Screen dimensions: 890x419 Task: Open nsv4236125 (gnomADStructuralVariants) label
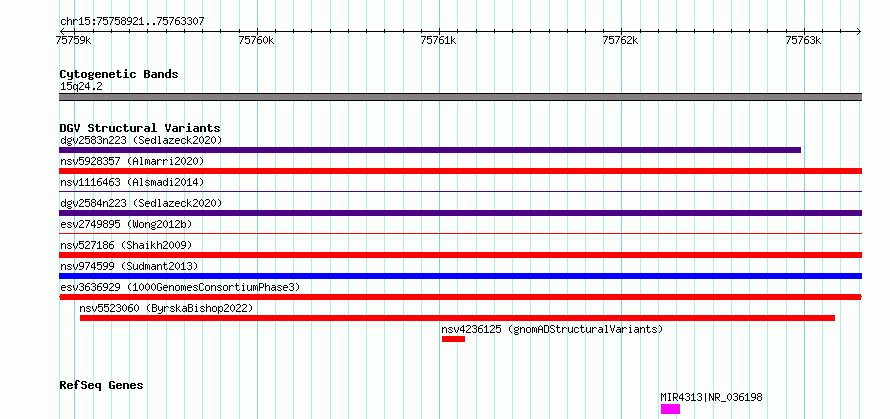point(552,329)
